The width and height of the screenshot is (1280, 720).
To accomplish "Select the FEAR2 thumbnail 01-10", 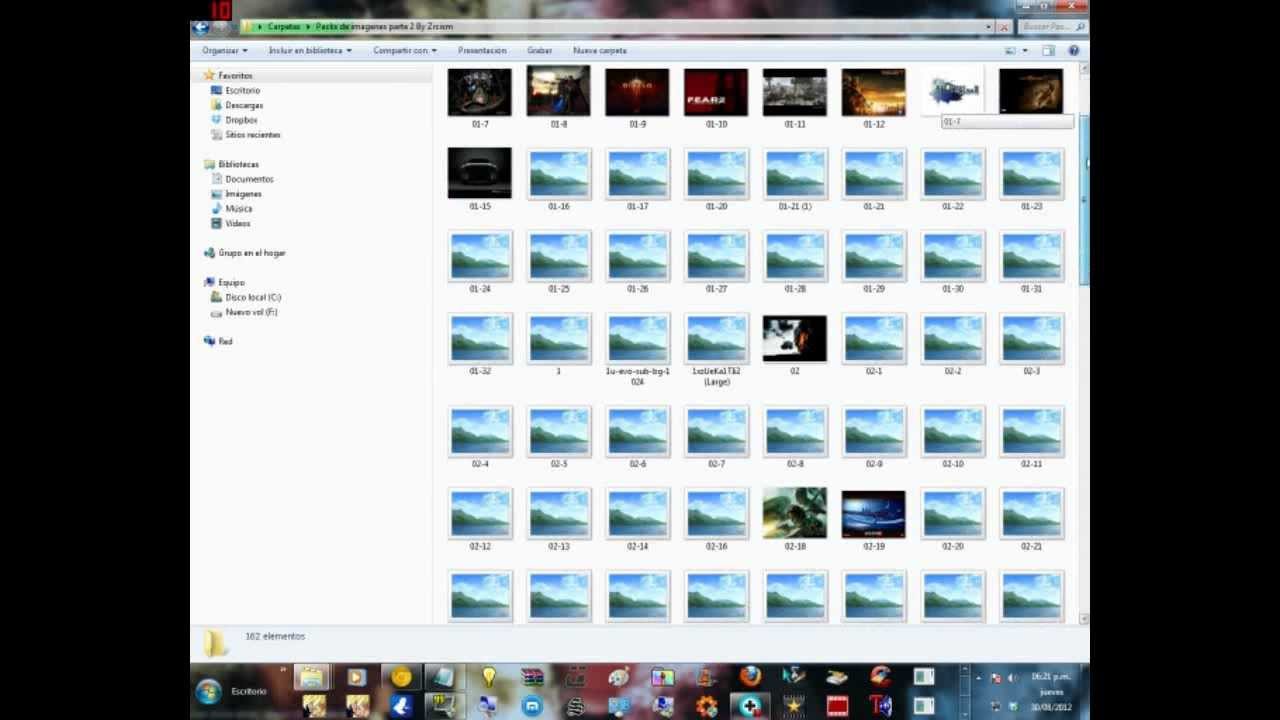I will [x=716, y=92].
